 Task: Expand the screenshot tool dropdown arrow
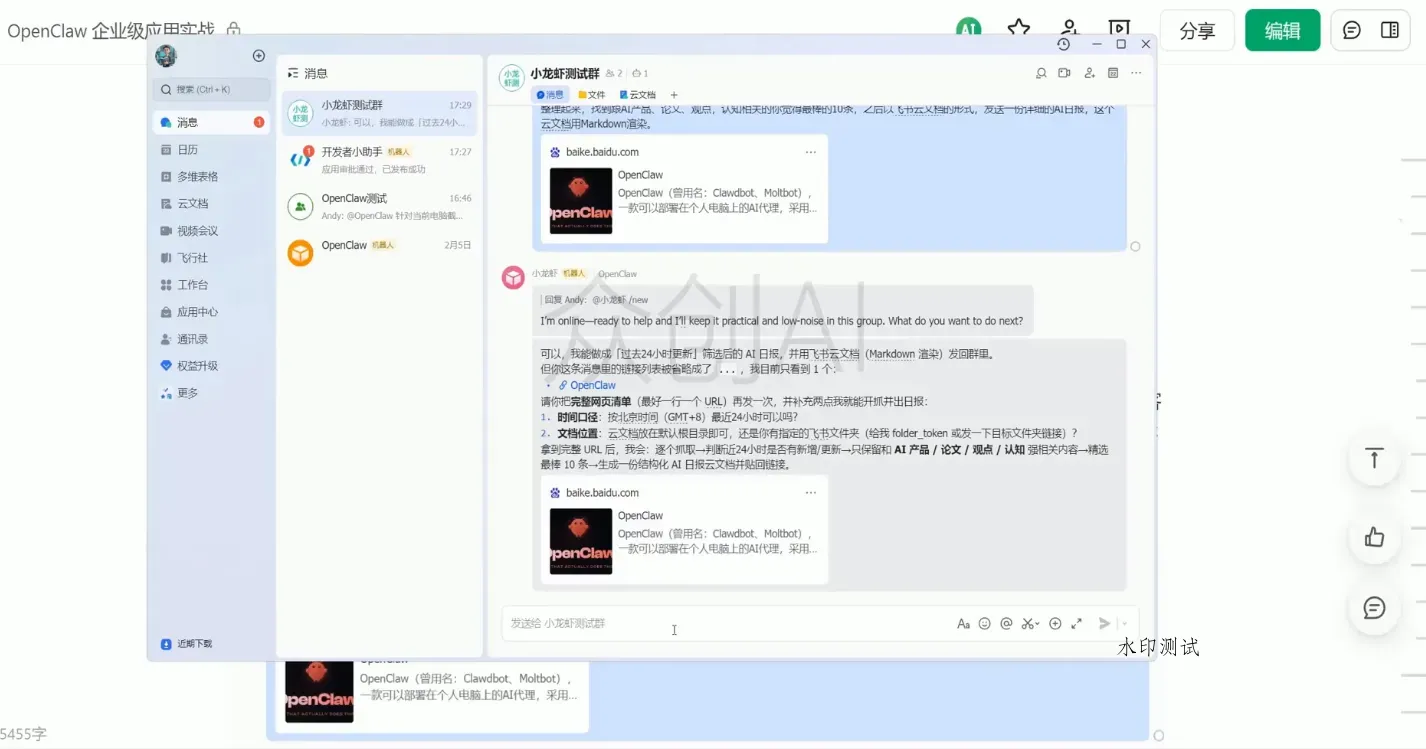[x=1037, y=622]
